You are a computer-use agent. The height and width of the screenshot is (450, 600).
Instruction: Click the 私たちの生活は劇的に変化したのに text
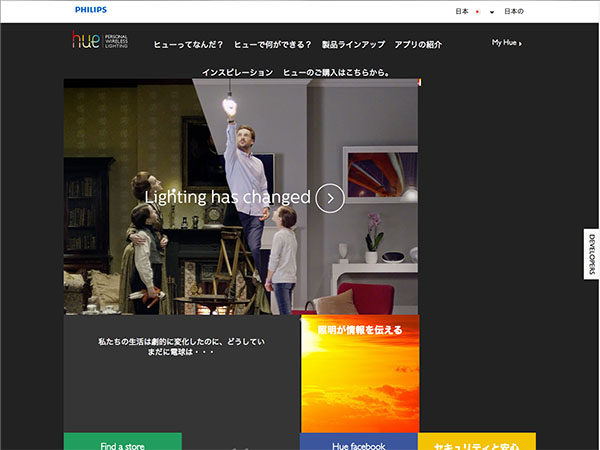(x=181, y=346)
